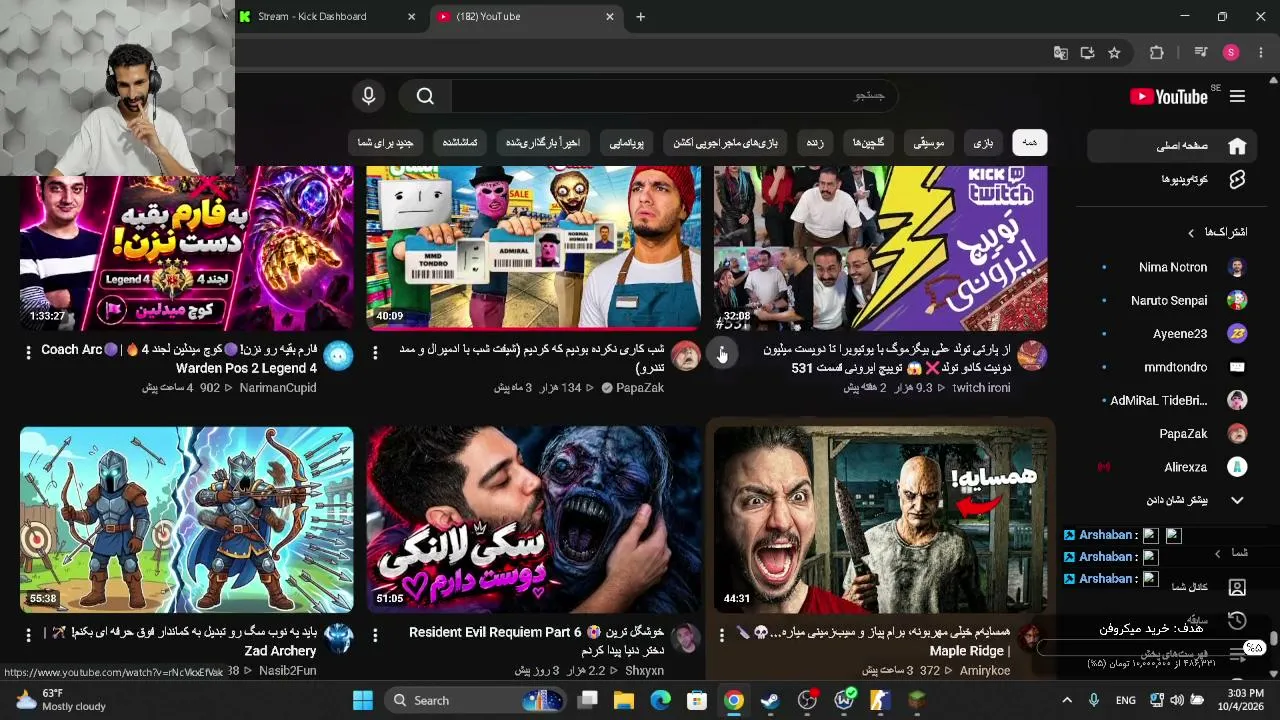Open Steam from the taskbar
1280x720 pixels.
point(770,700)
